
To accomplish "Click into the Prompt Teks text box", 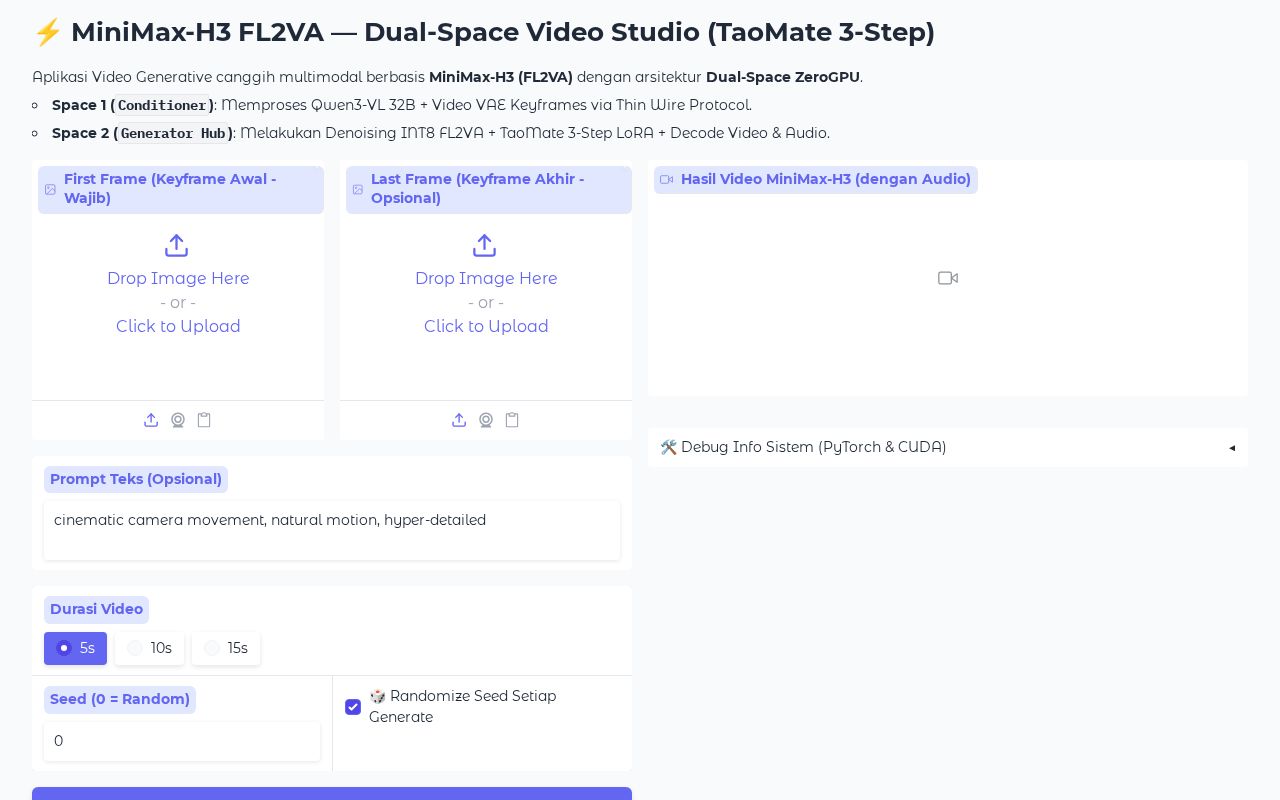I will tap(332, 530).
